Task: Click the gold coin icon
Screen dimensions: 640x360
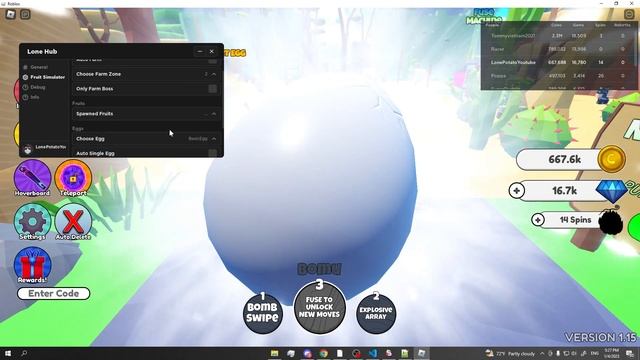Action: (611, 159)
